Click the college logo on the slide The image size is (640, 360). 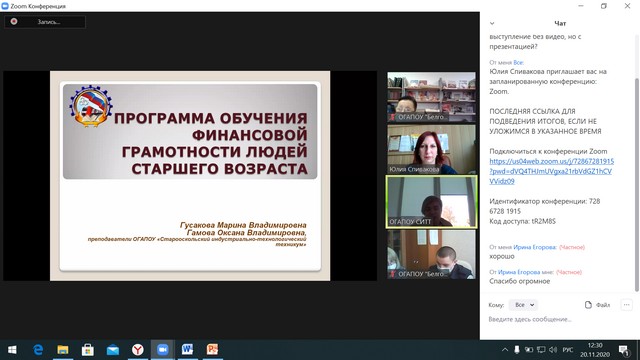pyautogui.click(x=91, y=106)
